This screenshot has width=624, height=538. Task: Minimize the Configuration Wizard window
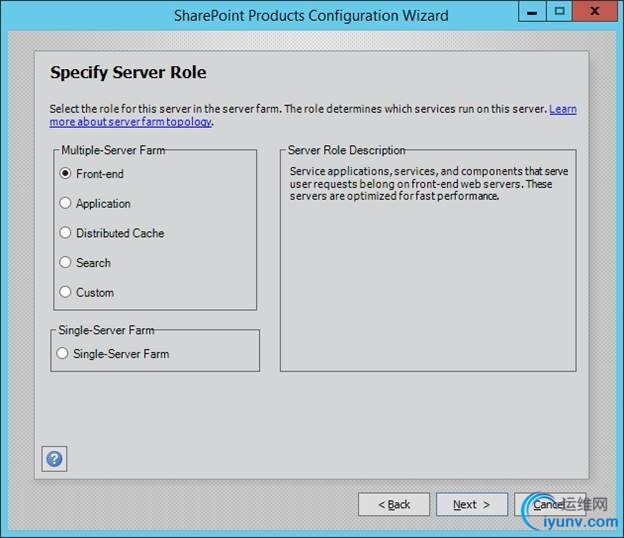point(532,12)
